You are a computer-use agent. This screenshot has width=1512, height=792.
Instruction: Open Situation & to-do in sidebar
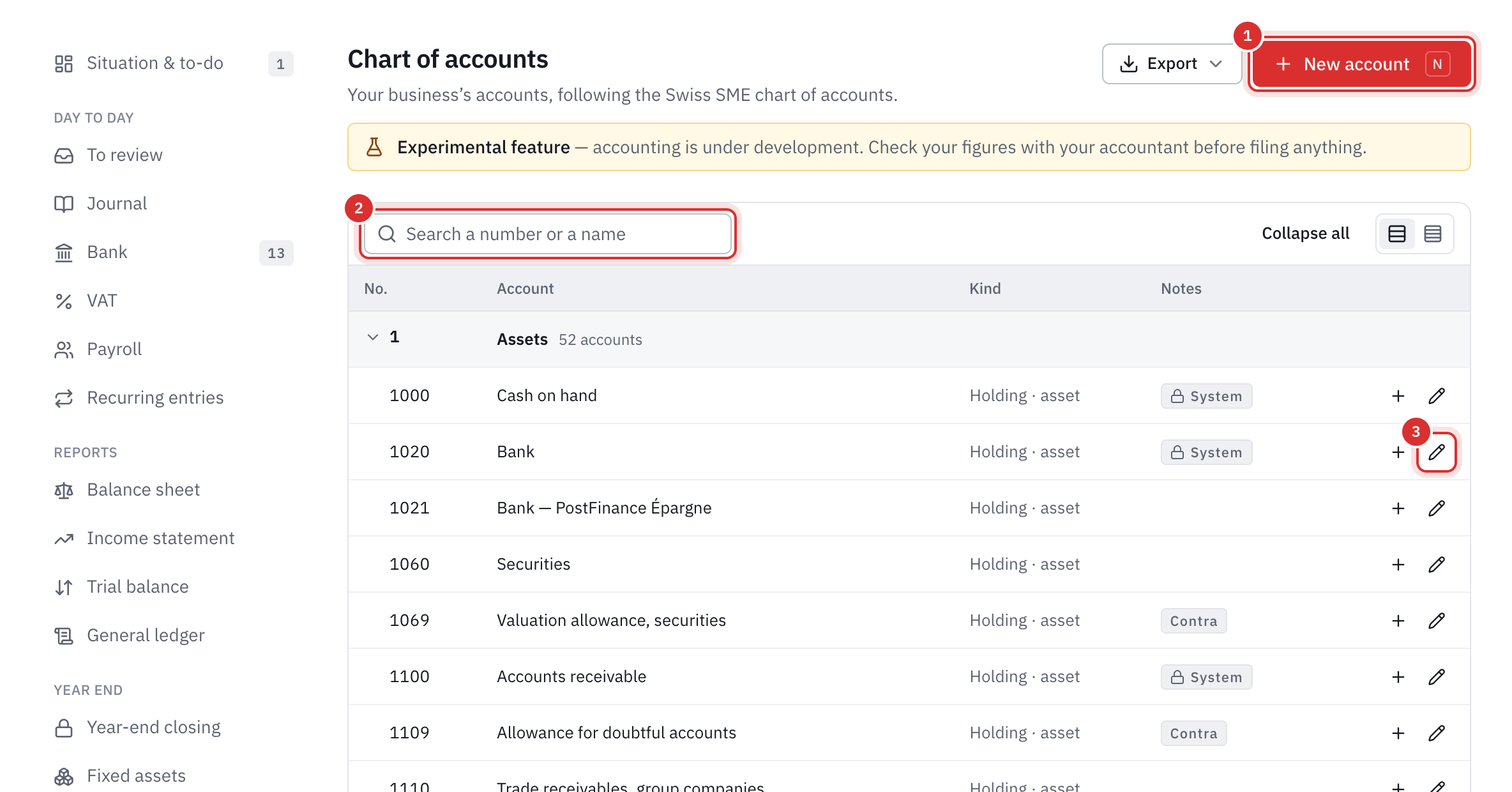(174, 63)
